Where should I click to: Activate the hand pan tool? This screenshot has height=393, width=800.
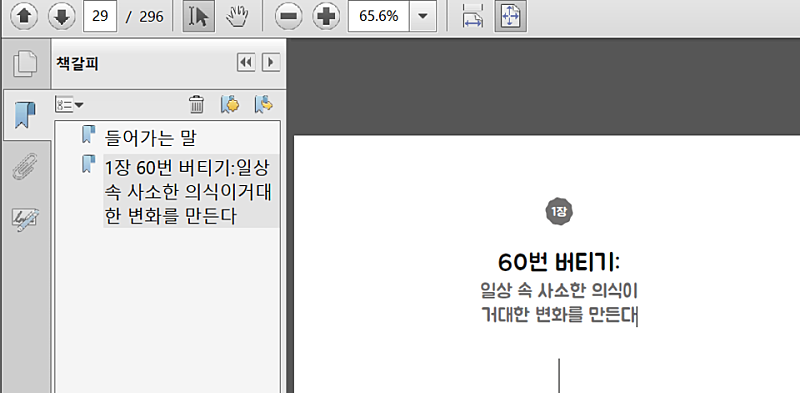[x=237, y=17]
